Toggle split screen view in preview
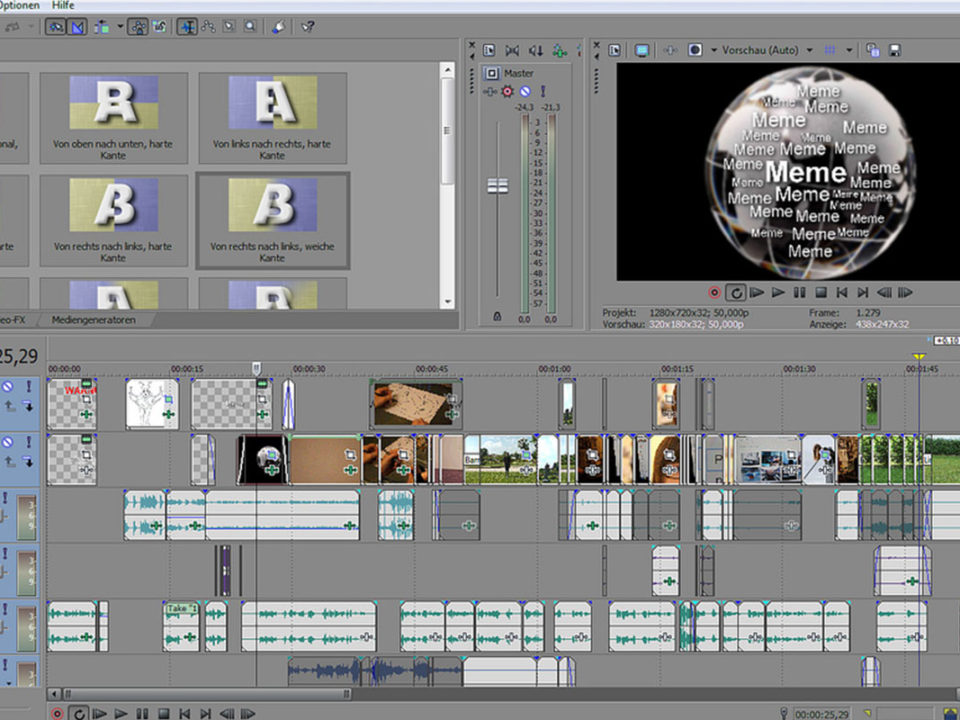This screenshot has height=720, width=960. [695, 50]
